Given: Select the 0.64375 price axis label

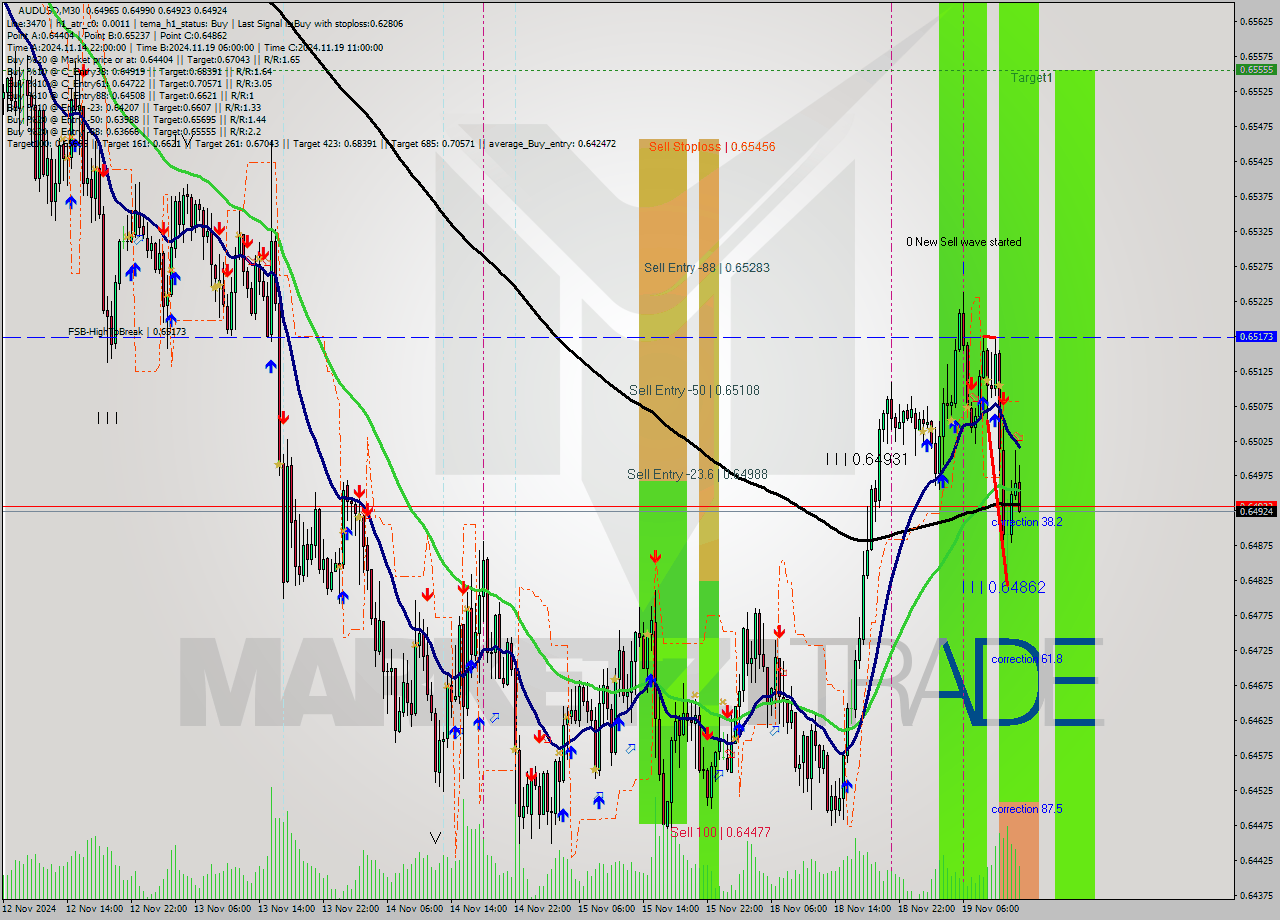Looking at the screenshot, I should click(x=1256, y=895).
